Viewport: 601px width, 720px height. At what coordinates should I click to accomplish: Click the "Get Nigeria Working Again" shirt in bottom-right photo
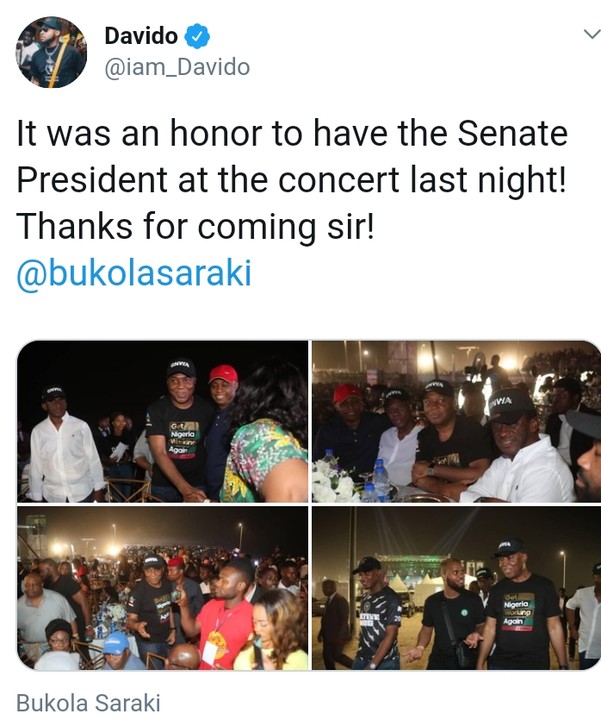(518, 612)
